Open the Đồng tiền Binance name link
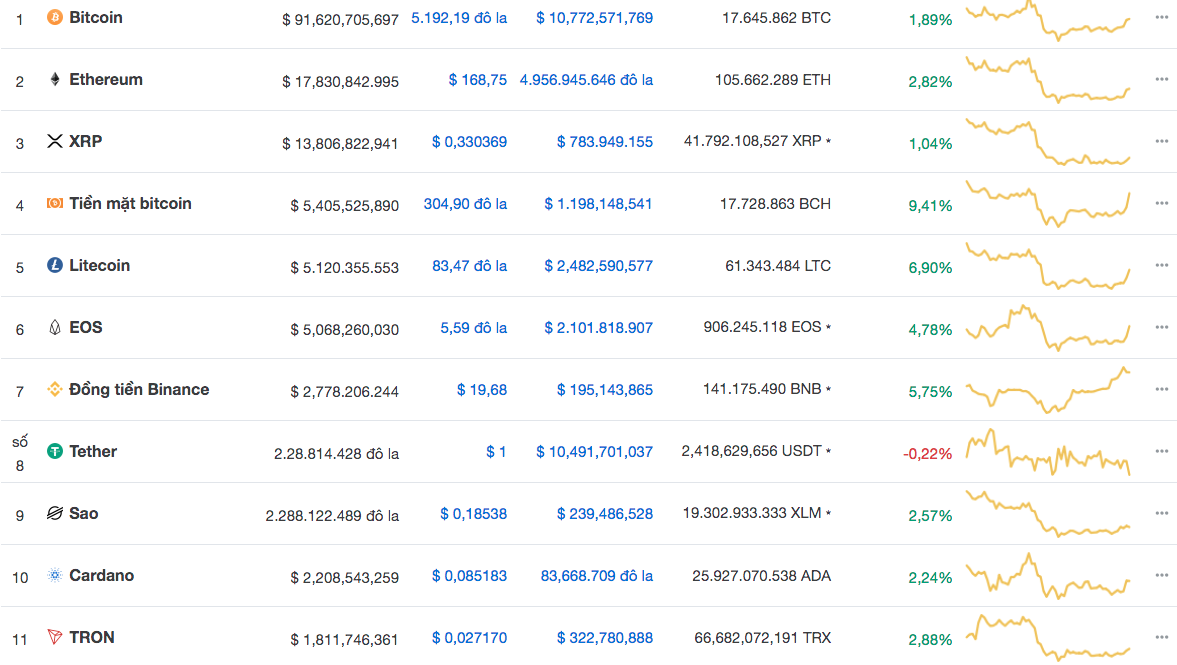This screenshot has width=1177, height=665. click(139, 389)
